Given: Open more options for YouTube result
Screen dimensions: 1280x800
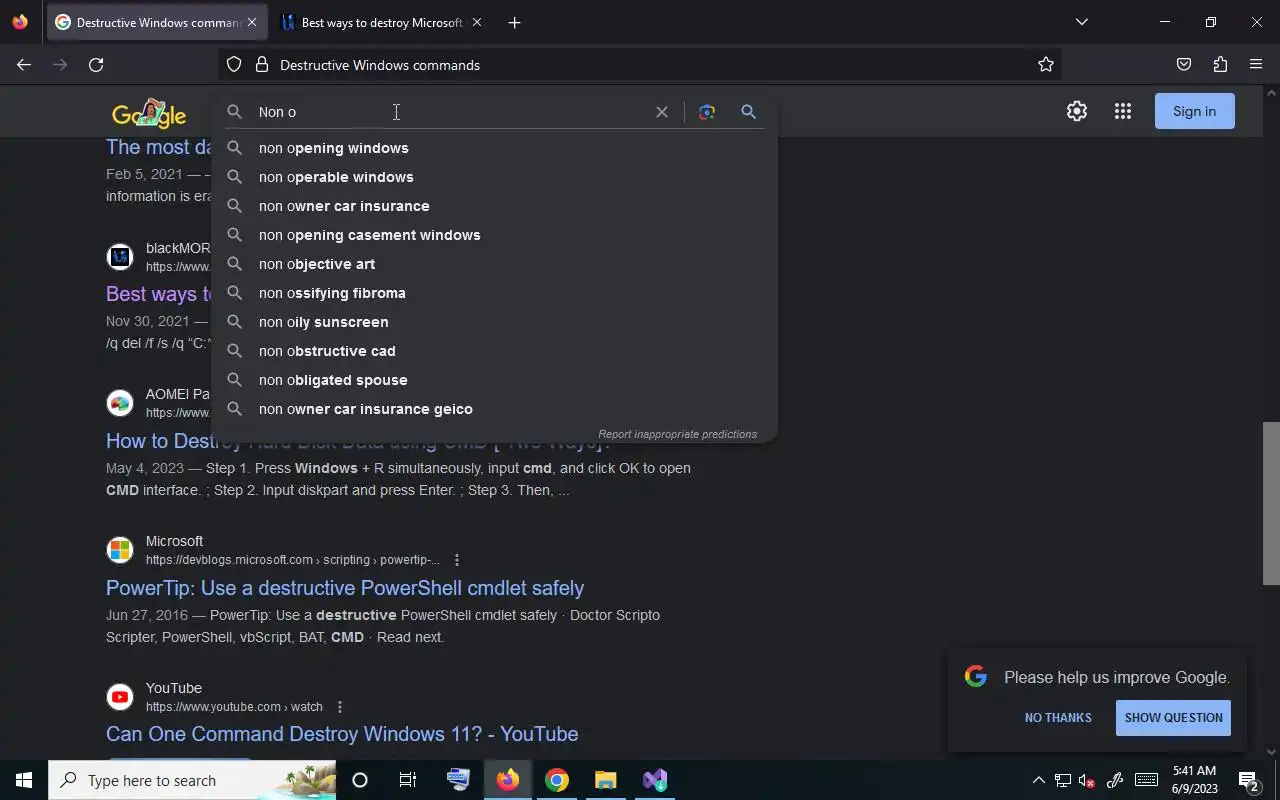Looking at the screenshot, I should pos(340,707).
